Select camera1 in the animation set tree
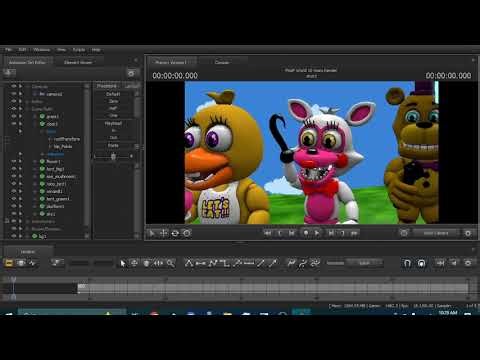Viewport: 480px width, 360px height. (51, 94)
